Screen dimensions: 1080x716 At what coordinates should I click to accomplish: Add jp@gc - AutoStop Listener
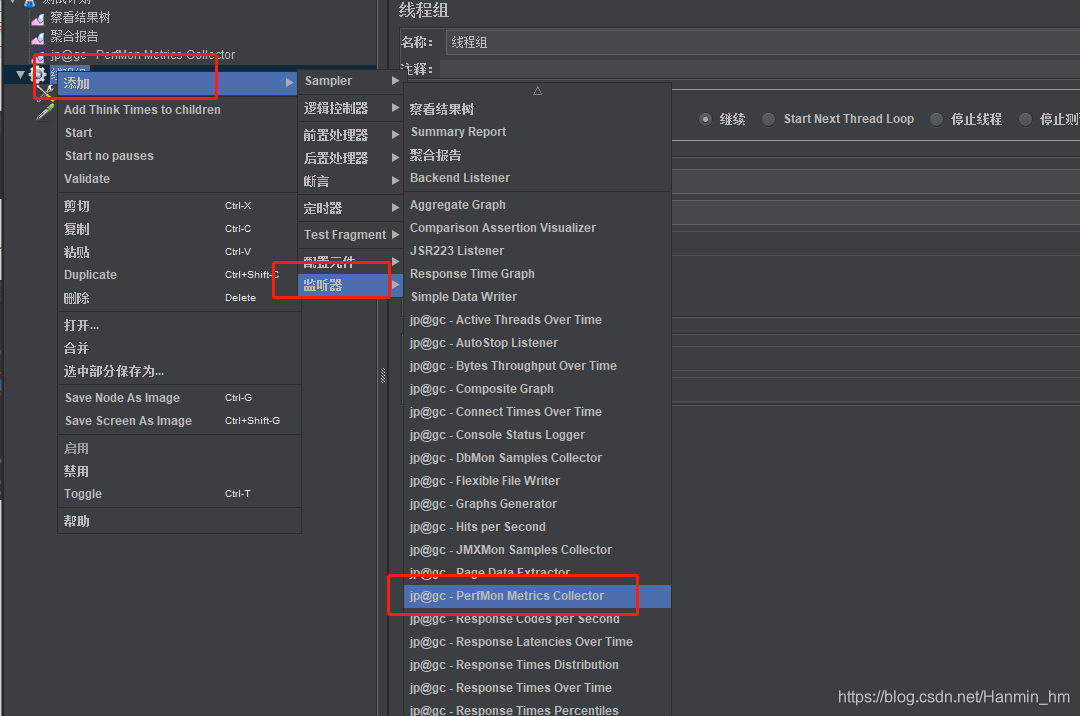click(537, 343)
